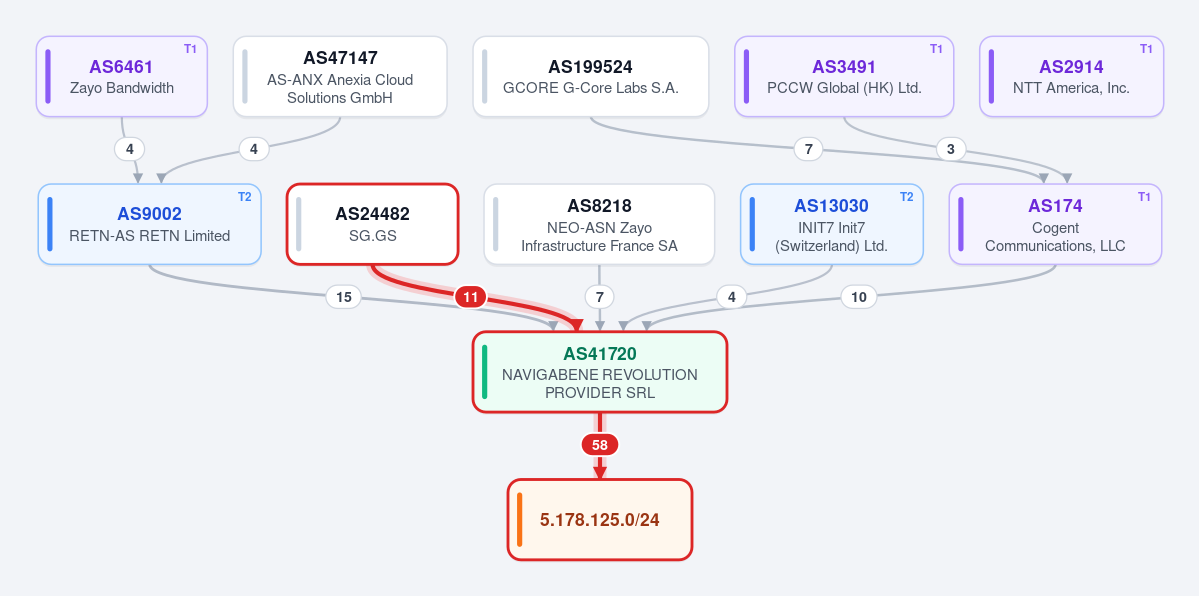Screen dimensions: 1199x596
Task: Select the AS41720 Navigabene Revolution node
Action: 600,372
